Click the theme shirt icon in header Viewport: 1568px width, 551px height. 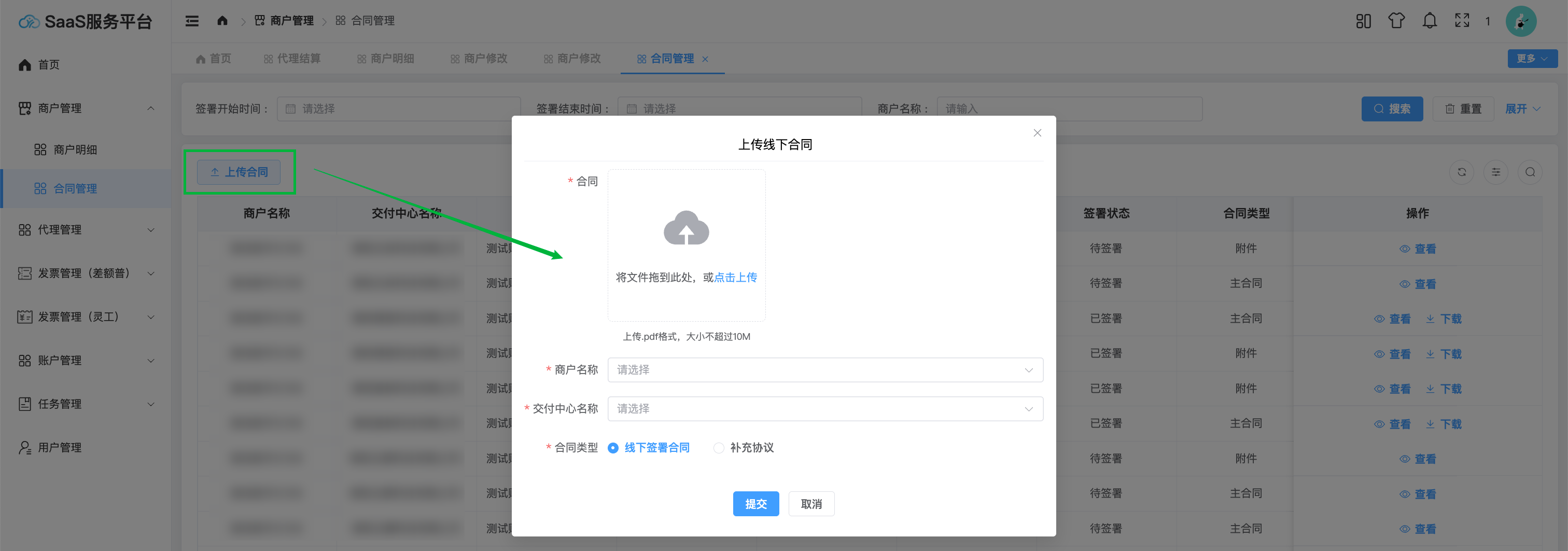[x=1396, y=21]
